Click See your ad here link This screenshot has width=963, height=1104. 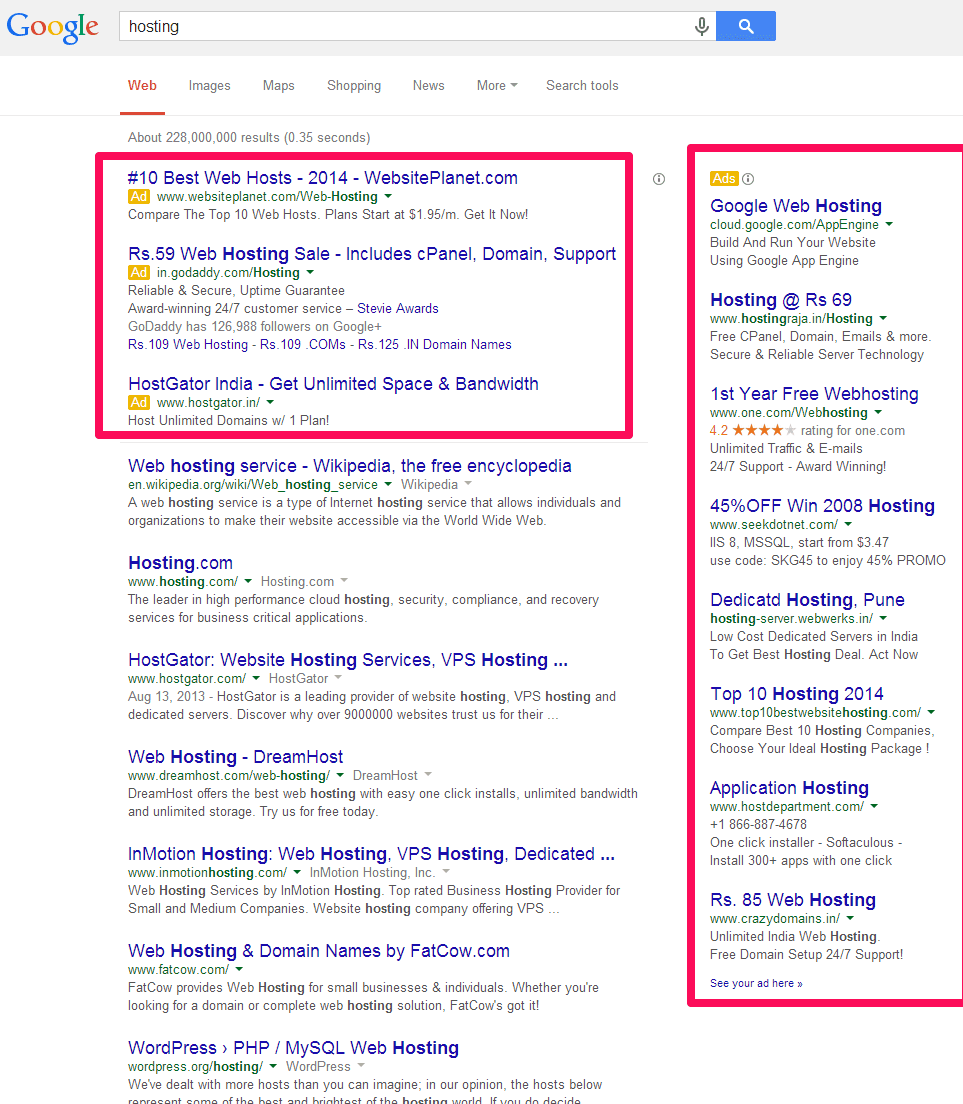point(756,983)
